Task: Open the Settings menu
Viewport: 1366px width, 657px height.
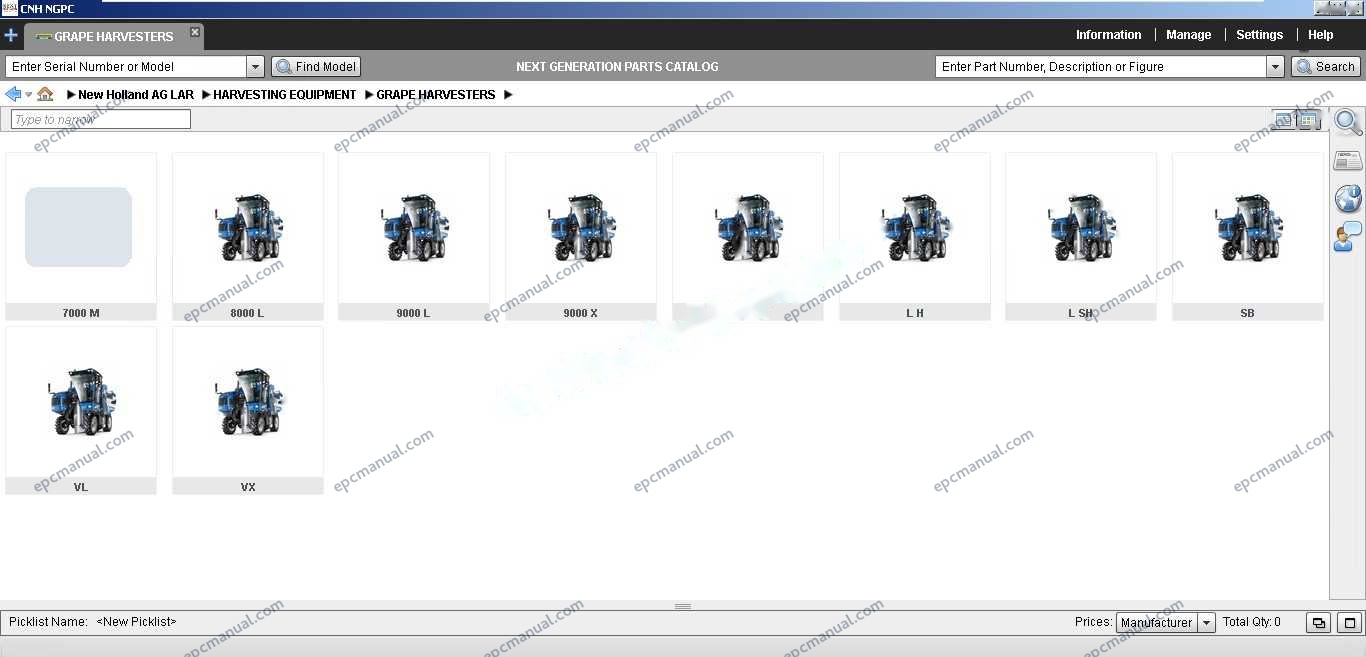Action: 1259,34
